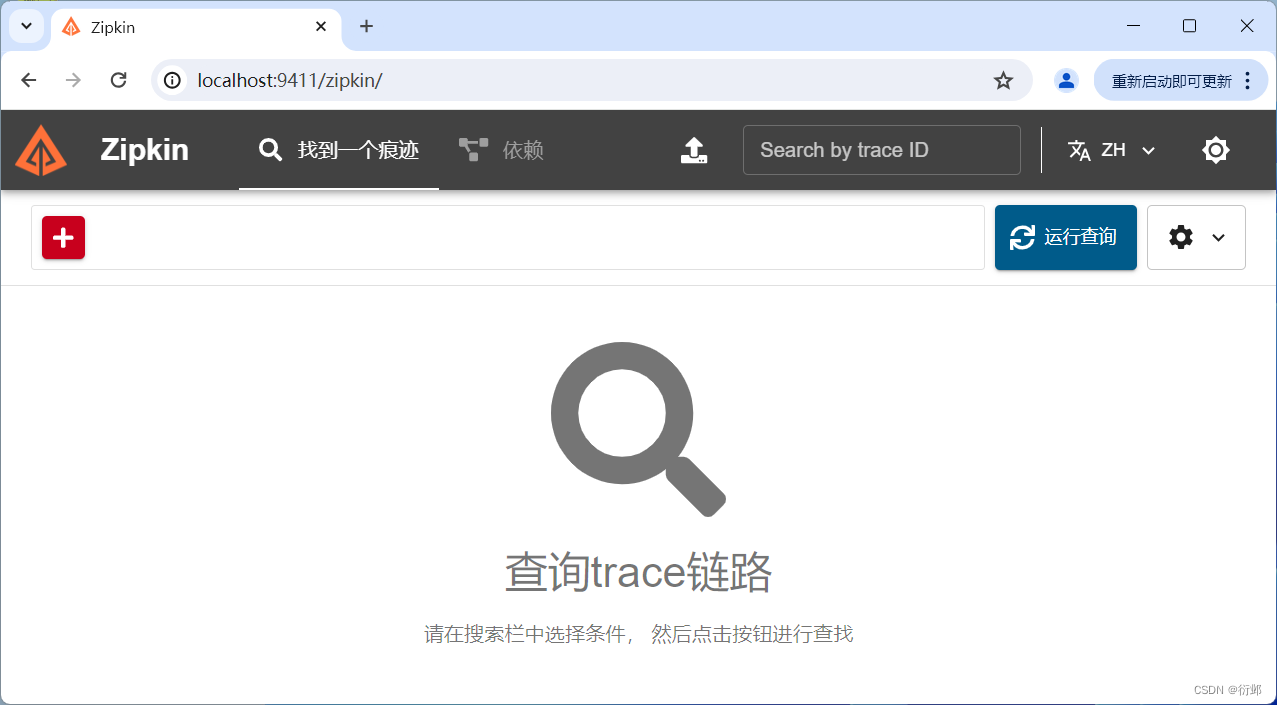Expand the query options gear dropdown
This screenshot has width=1277, height=705.
tap(1196, 237)
